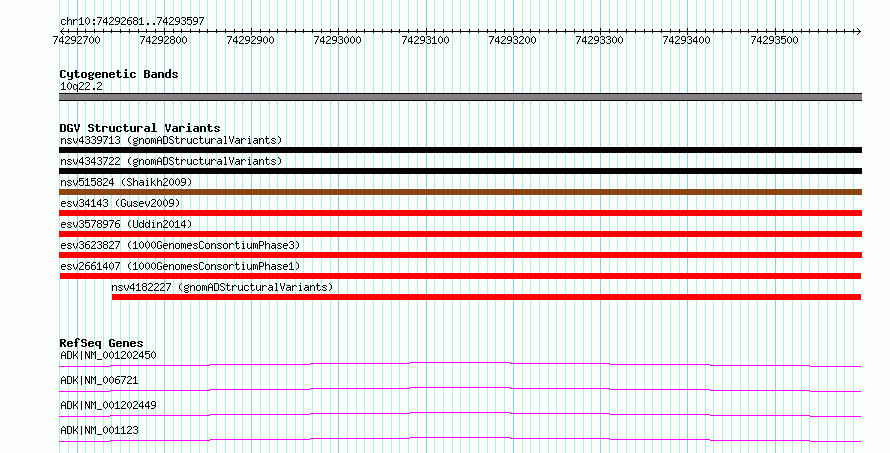Open the nsv4182227 (gnomADStructuralVariants) label

(222, 287)
